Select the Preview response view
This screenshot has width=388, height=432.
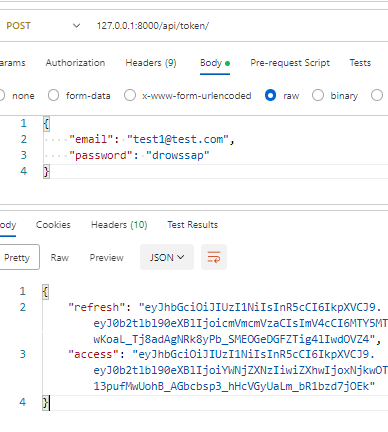[x=106, y=257]
